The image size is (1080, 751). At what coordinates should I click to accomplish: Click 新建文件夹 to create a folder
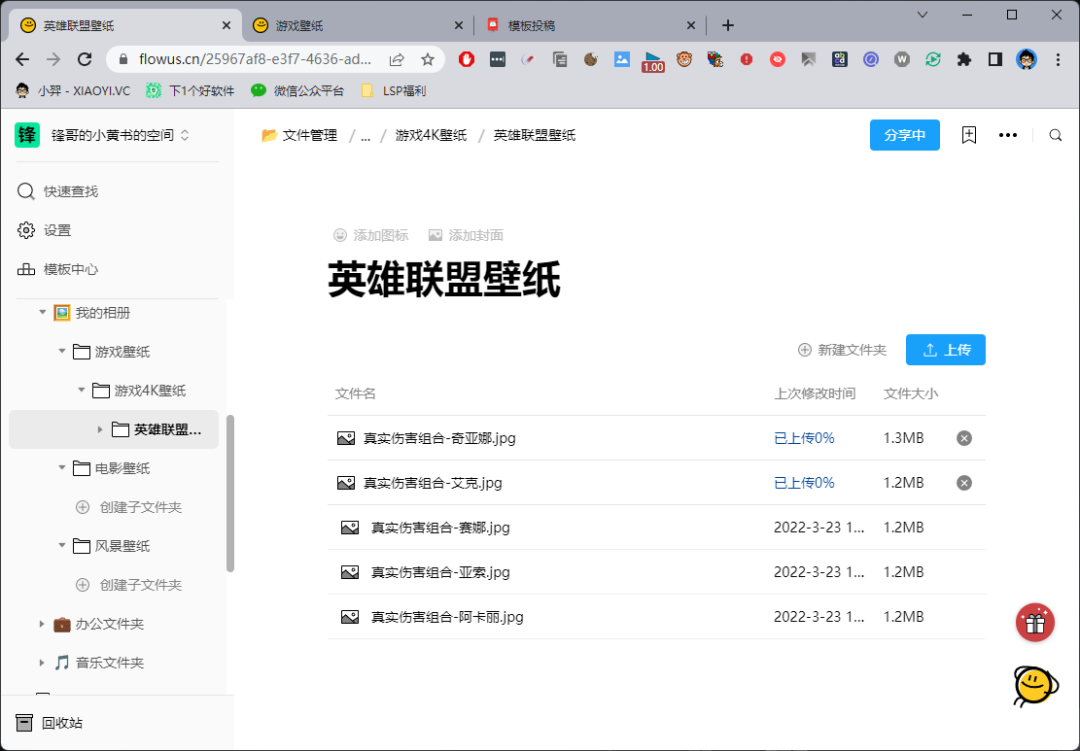click(x=842, y=350)
